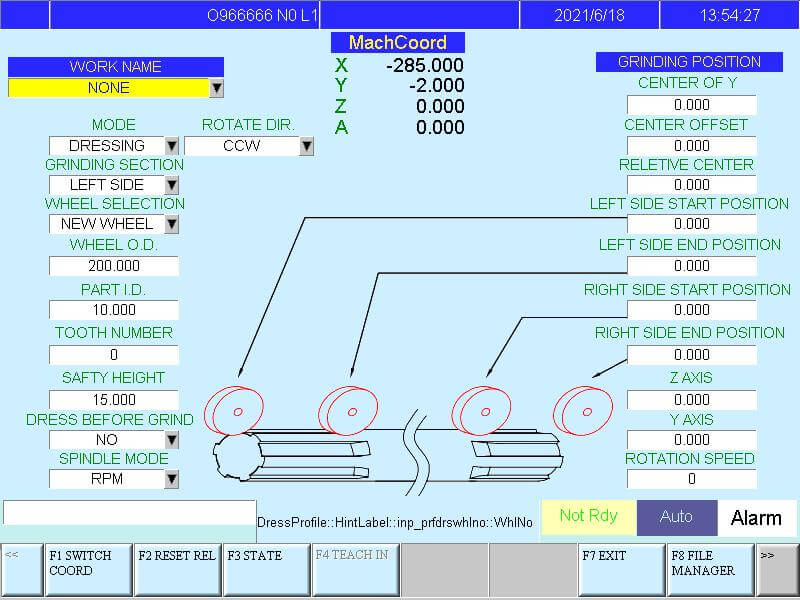Click the LEFT SIDE START POSITION field

point(692,223)
